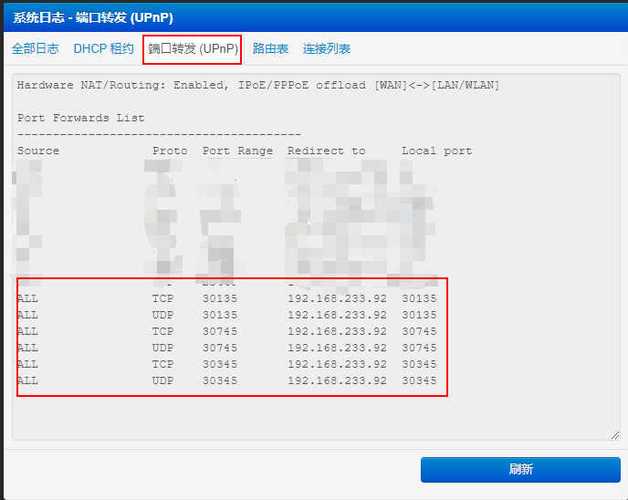Click the Redirect to column header
The height and width of the screenshot is (500, 628).
pos(326,151)
